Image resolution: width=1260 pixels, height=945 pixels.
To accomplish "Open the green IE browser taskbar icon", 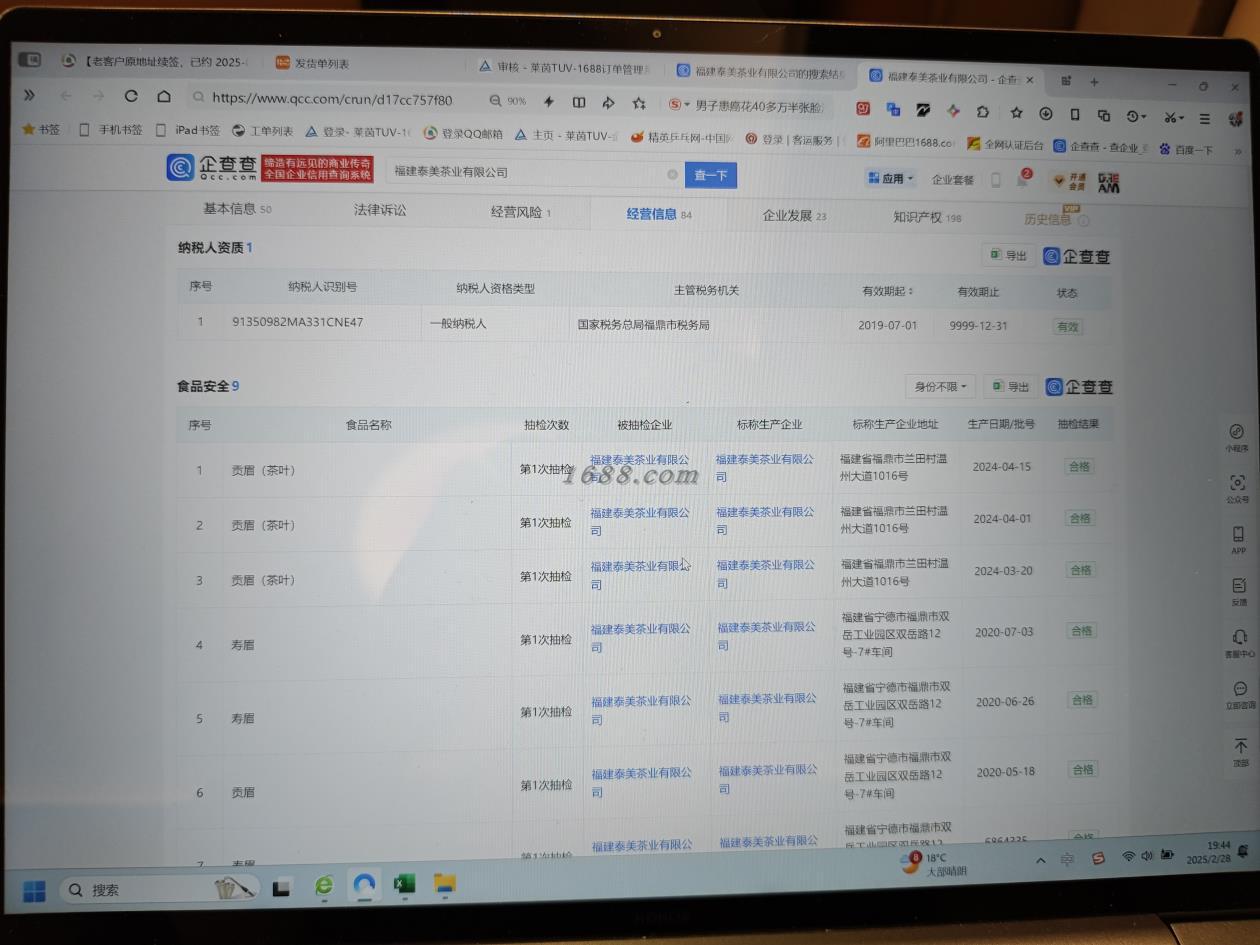I will click(323, 885).
